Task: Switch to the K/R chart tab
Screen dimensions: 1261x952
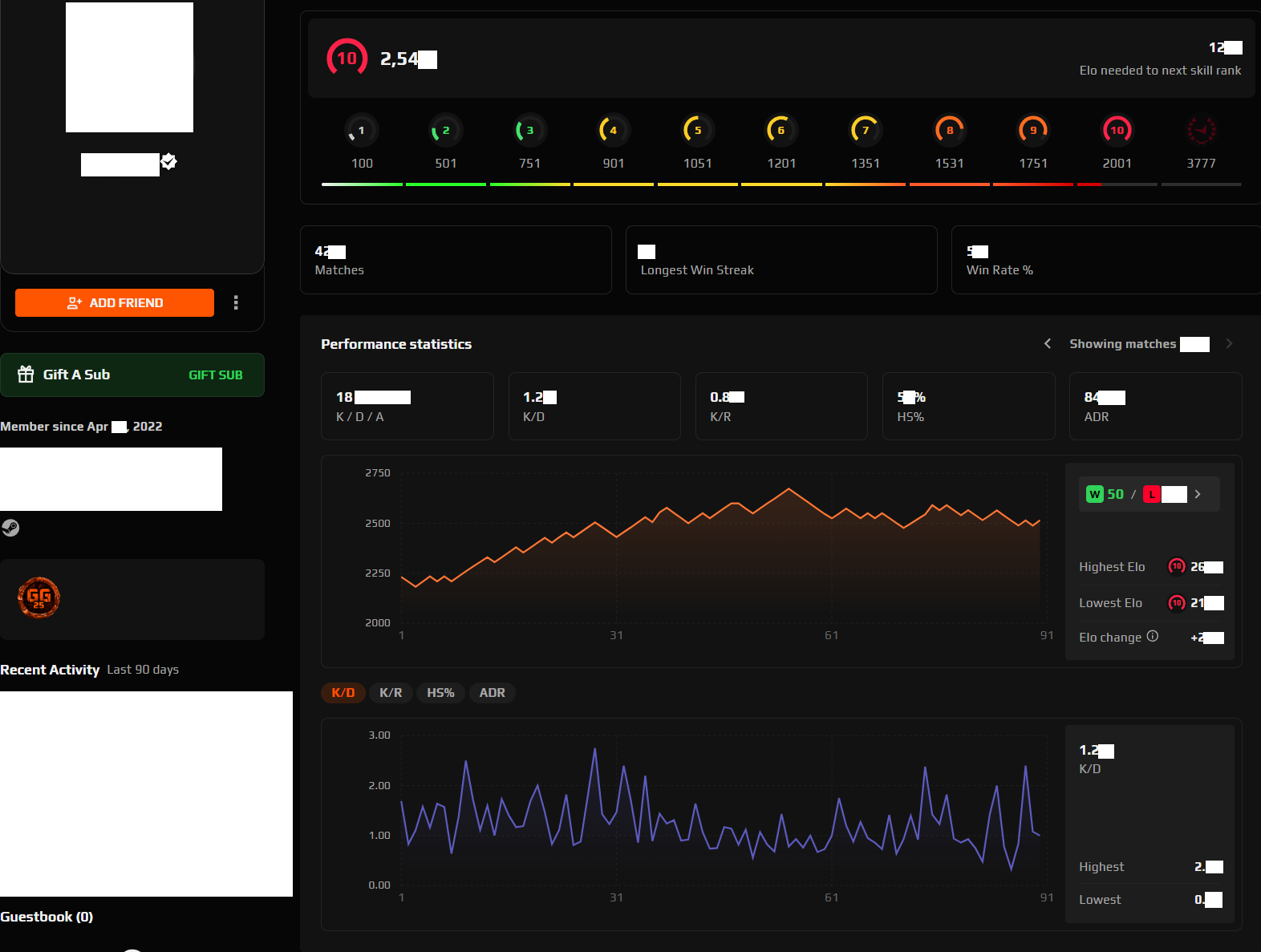Action: (391, 693)
